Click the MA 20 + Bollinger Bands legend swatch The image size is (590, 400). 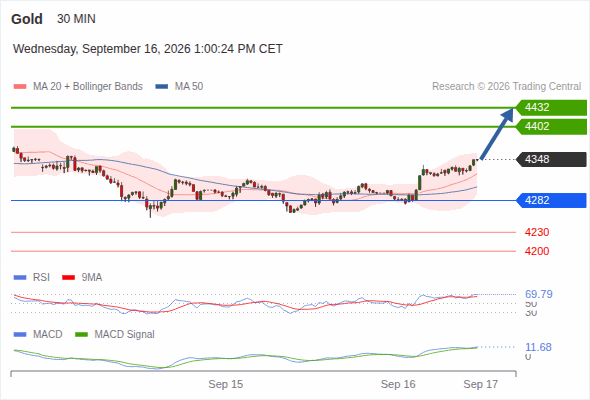[20, 87]
